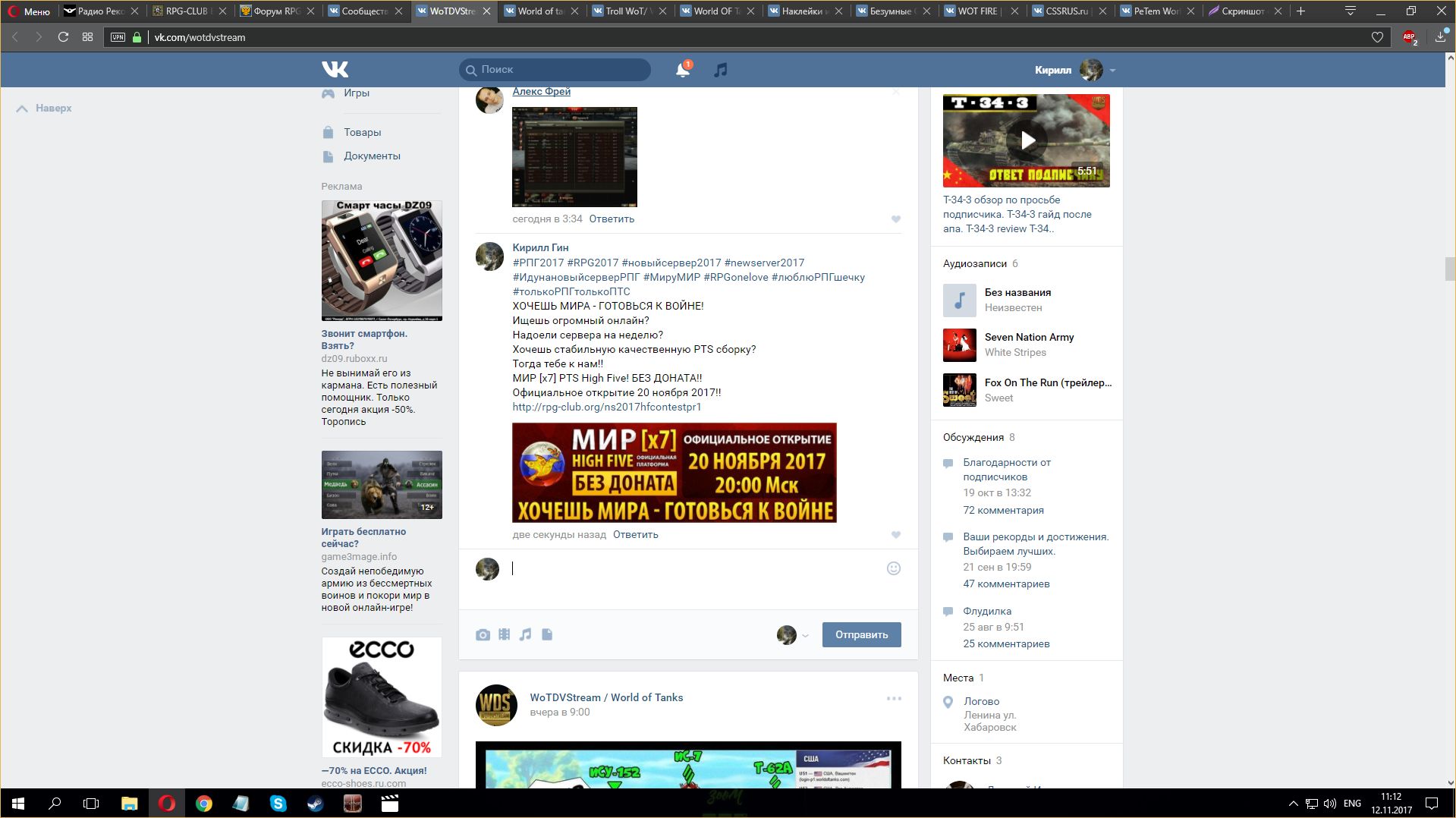Play the T-34-3 review video

click(x=1027, y=140)
